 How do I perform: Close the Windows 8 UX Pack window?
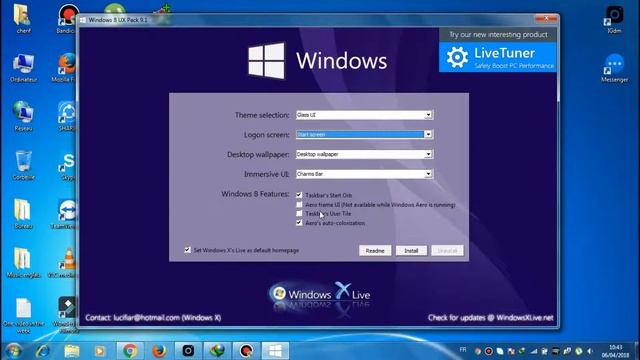(546, 18)
